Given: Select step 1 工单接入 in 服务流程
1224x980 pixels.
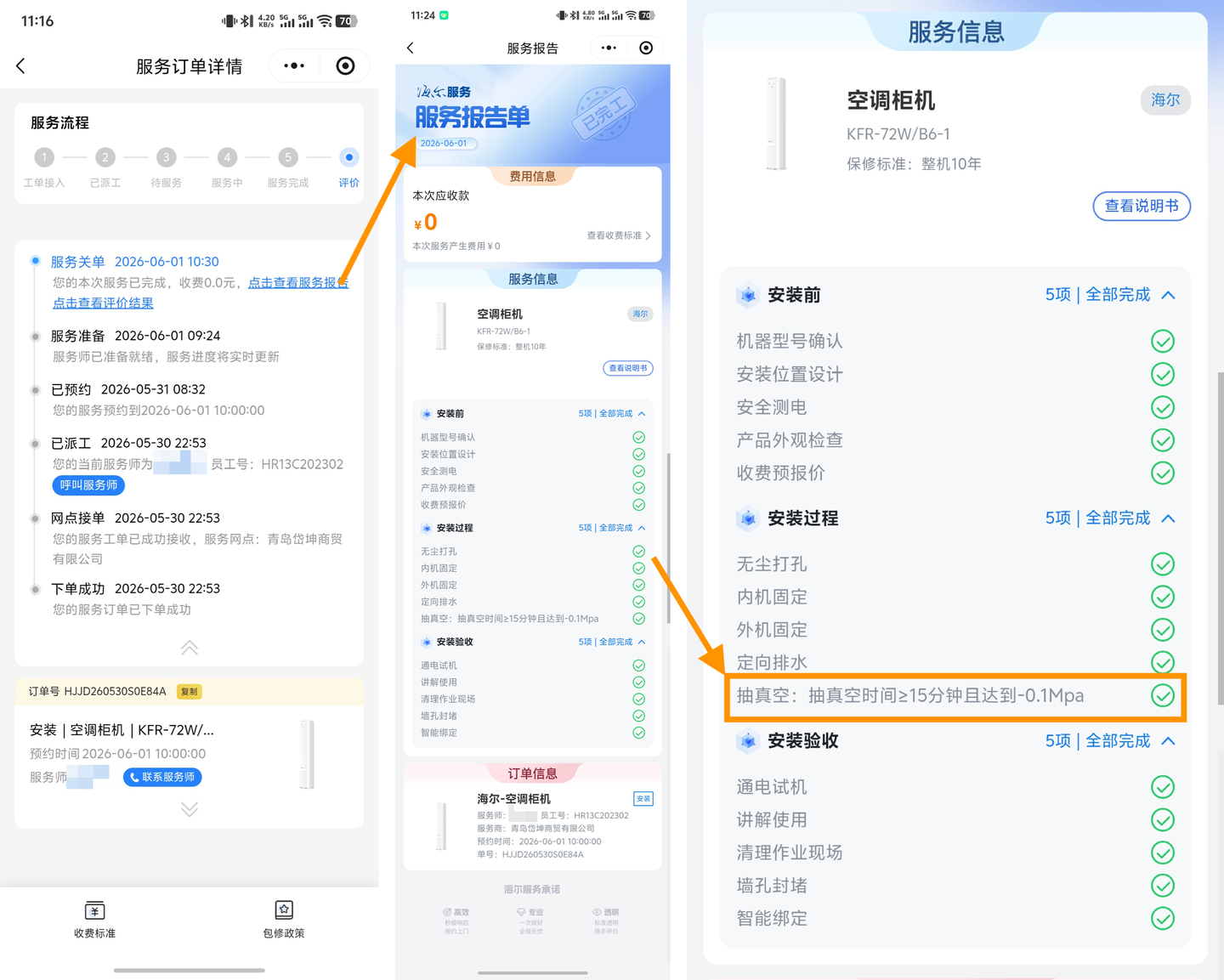Looking at the screenshot, I should pyautogui.click(x=44, y=157).
